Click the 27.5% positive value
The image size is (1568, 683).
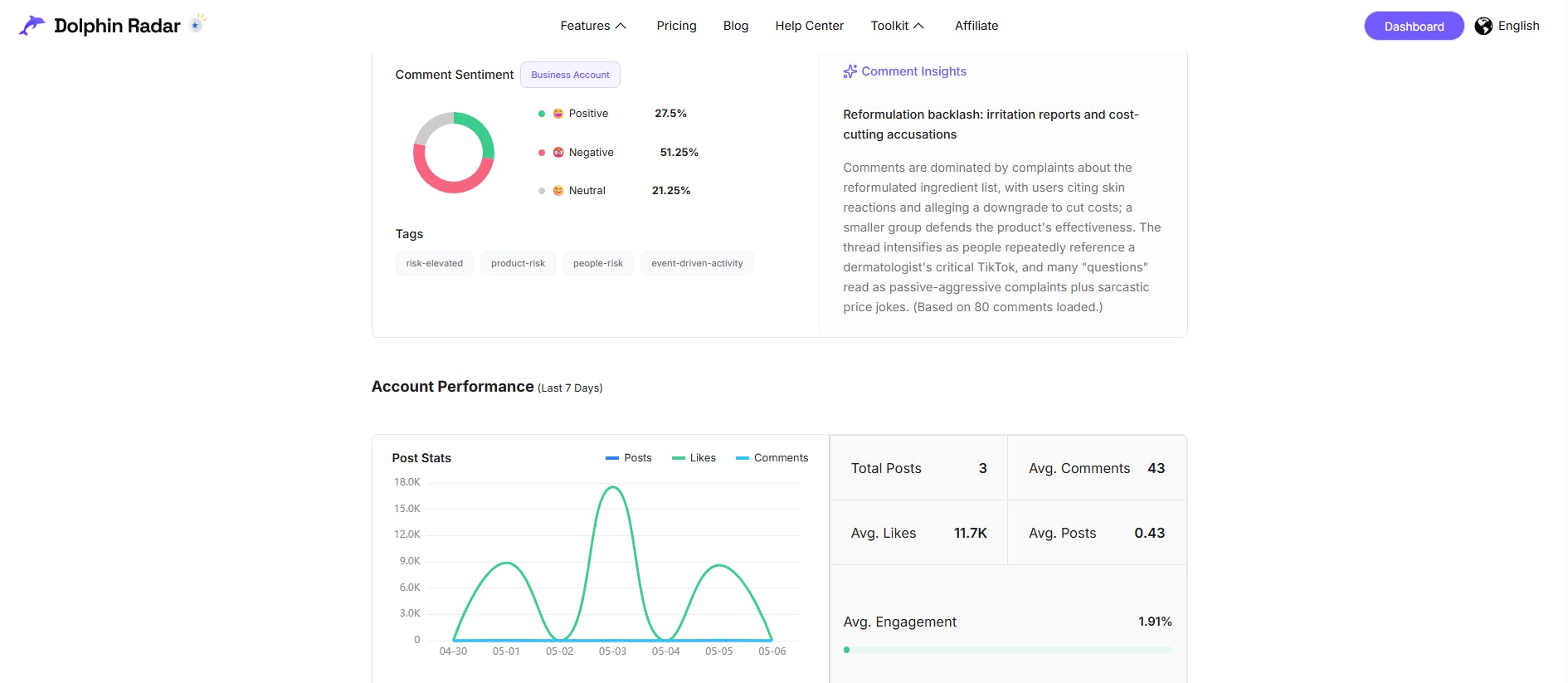point(670,114)
